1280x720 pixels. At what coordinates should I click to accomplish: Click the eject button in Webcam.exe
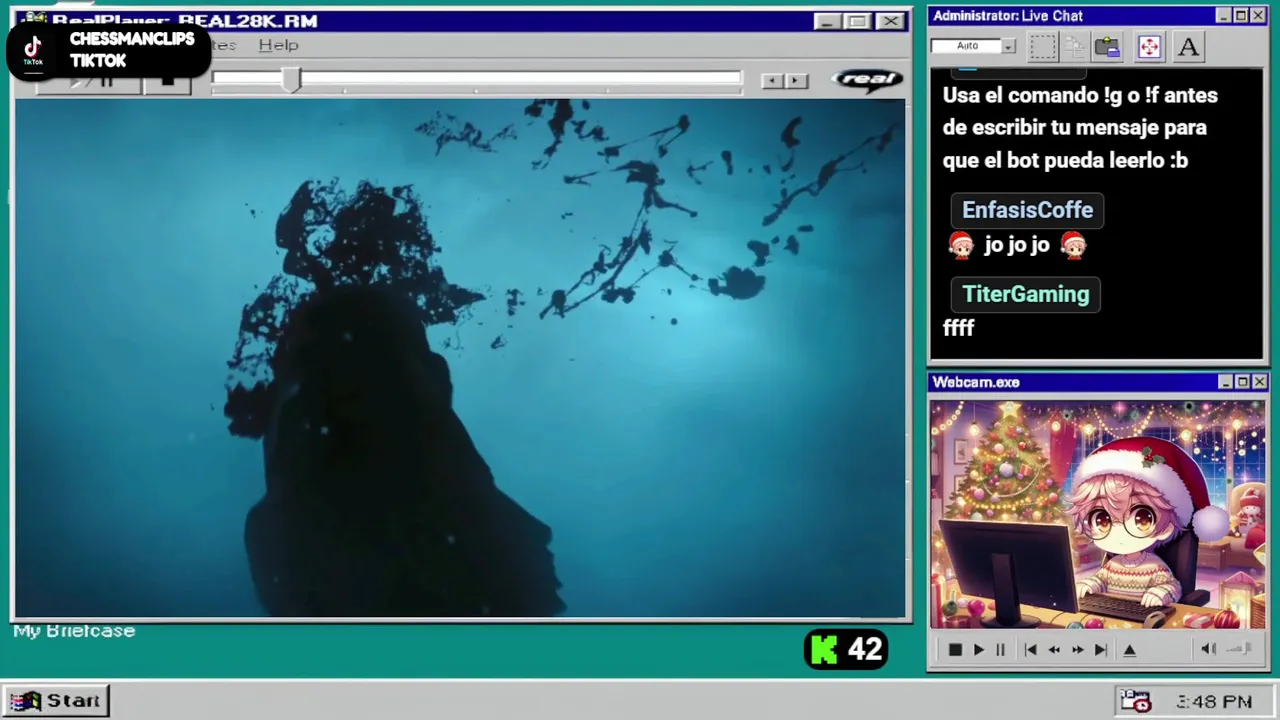(x=1130, y=650)
